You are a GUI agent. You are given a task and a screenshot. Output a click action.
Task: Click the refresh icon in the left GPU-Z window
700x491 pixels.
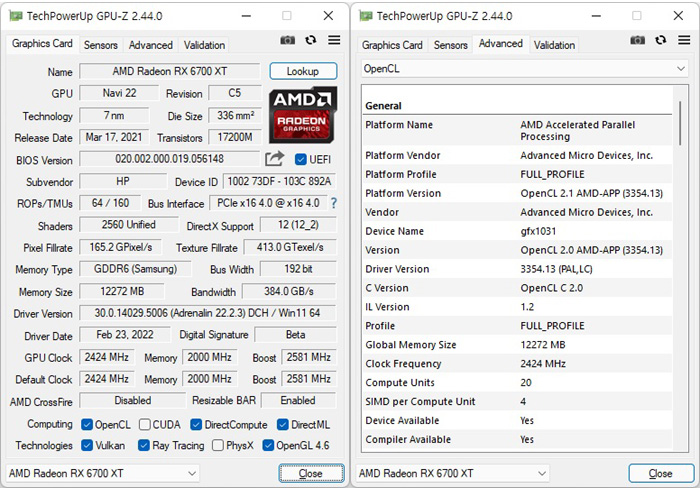click(311, 40)
